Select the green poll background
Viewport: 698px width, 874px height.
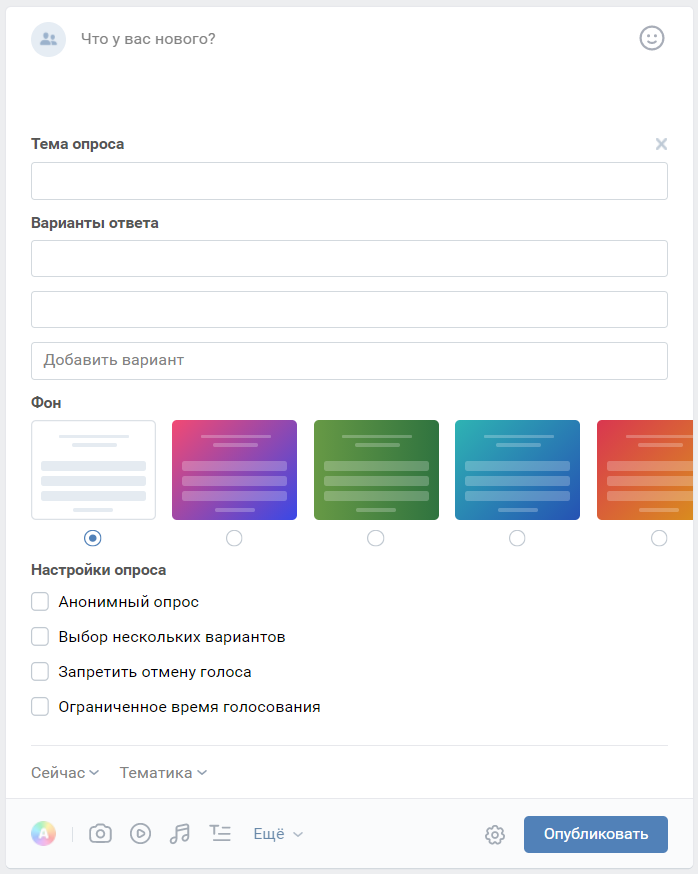click(x=376, y=470)
